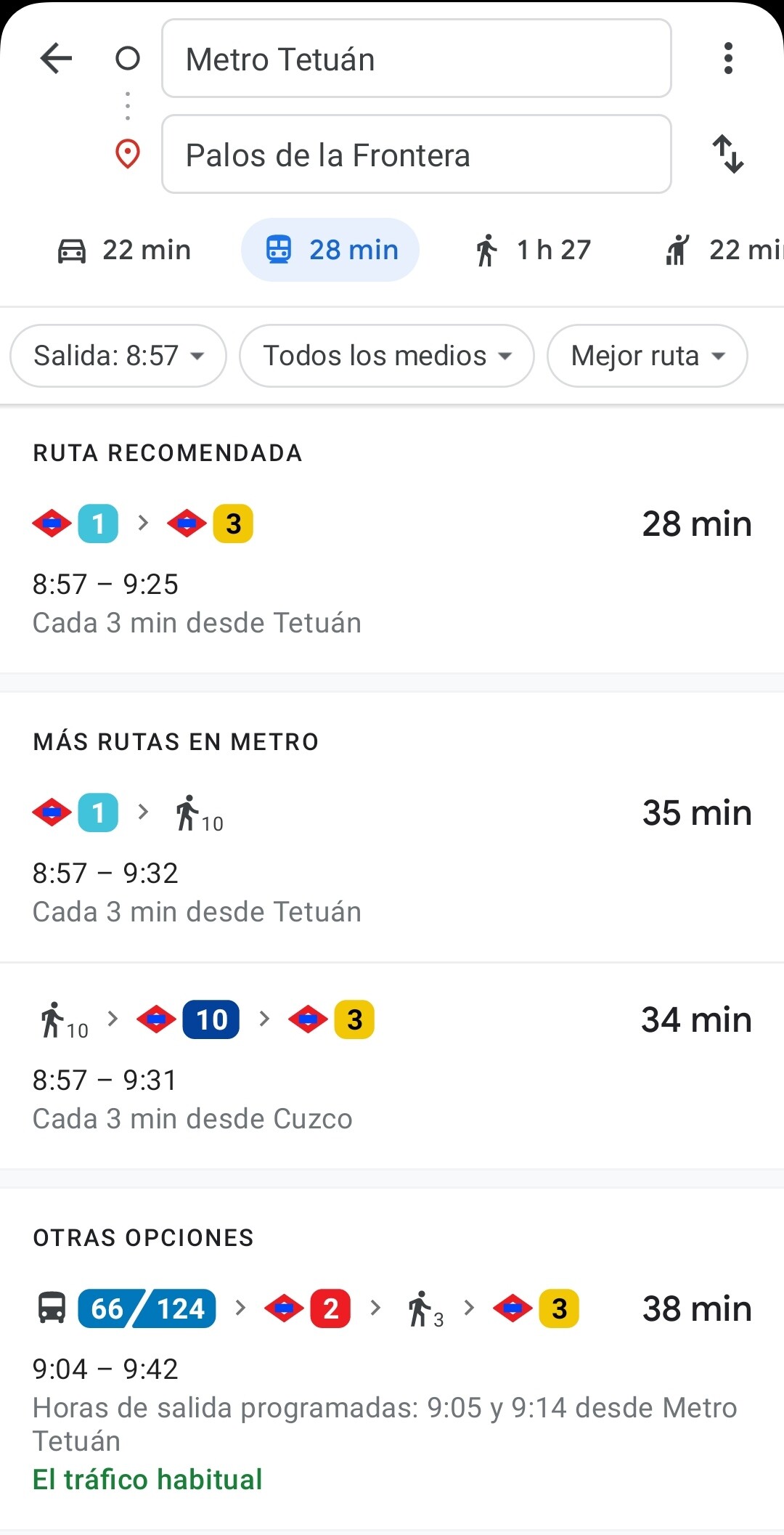Tap the origin circle icon

point(128,58)
